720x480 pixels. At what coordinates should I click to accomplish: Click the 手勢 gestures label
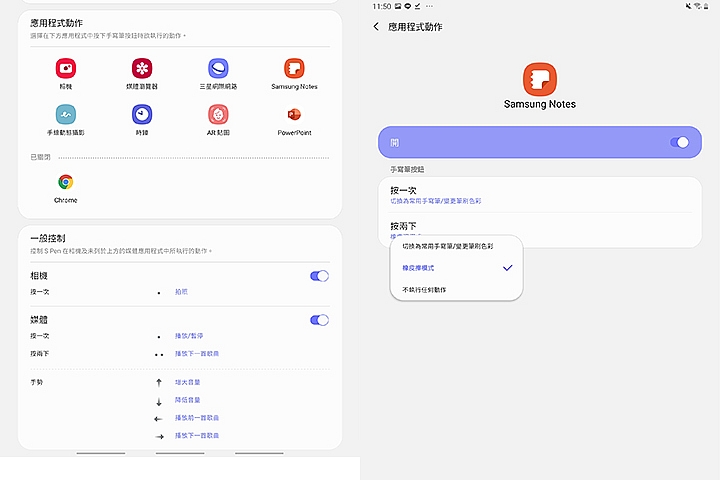pyautogui.click(x=36, y=382)
